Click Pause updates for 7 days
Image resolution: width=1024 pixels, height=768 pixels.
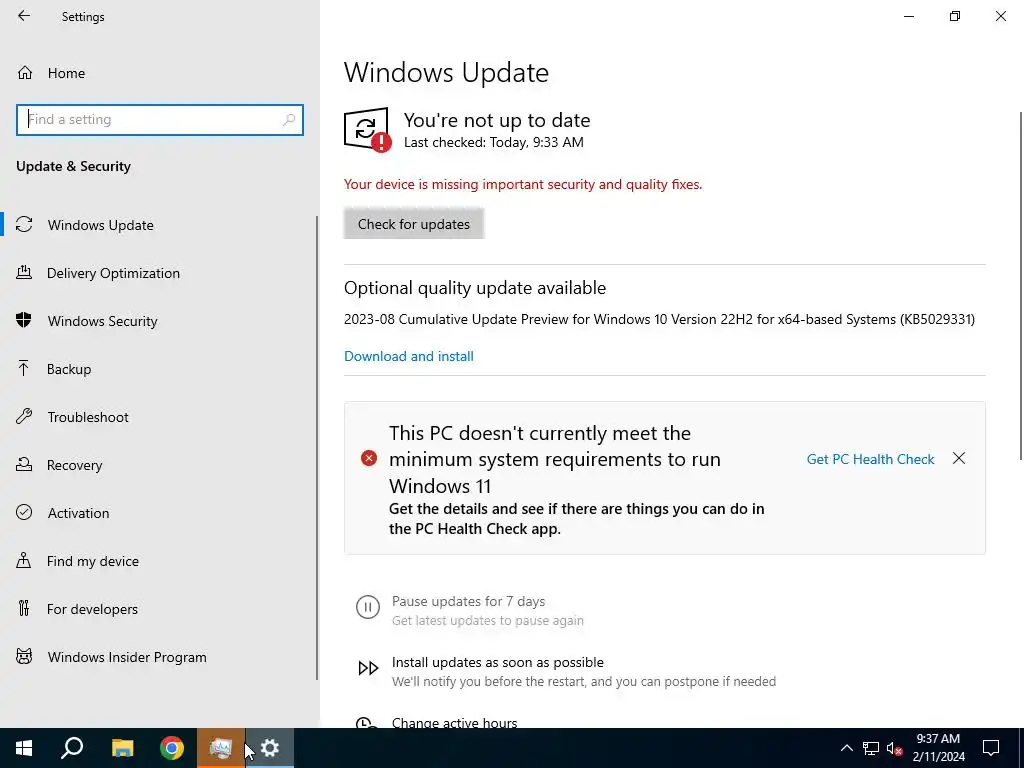coord(468,601)
